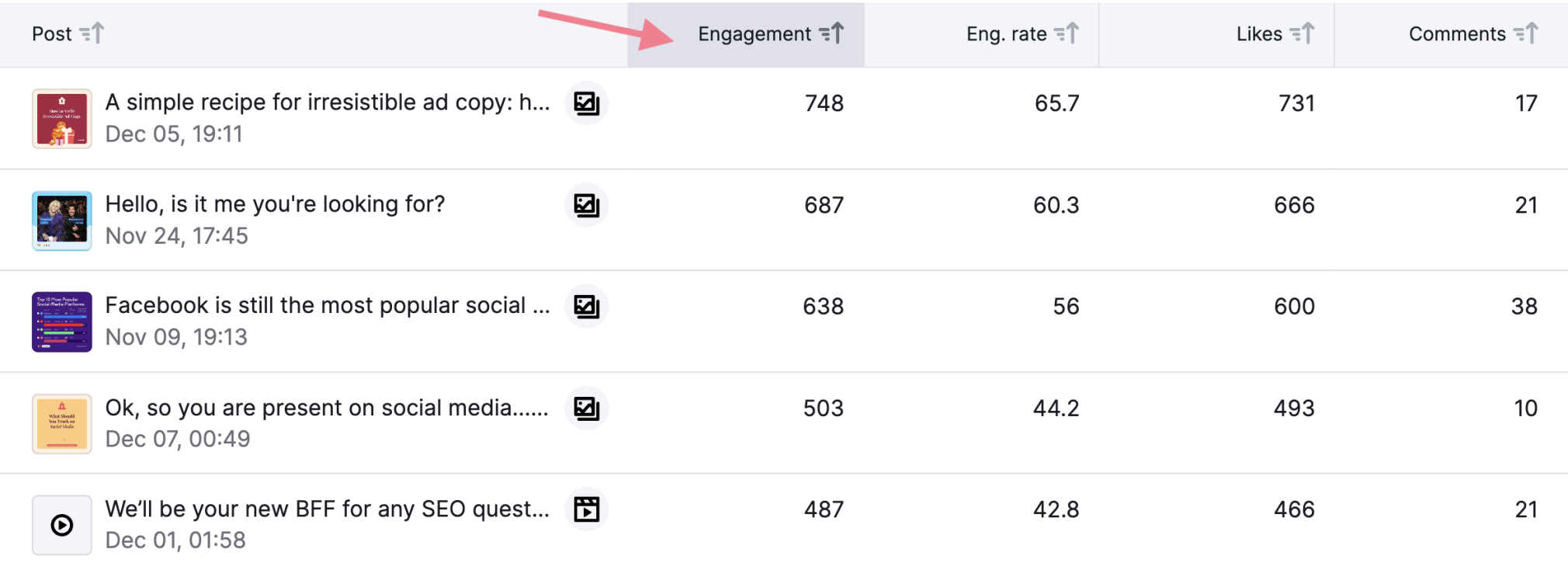
Task: Open post 'We'll be your new BFF'
Action: point(328,509)
